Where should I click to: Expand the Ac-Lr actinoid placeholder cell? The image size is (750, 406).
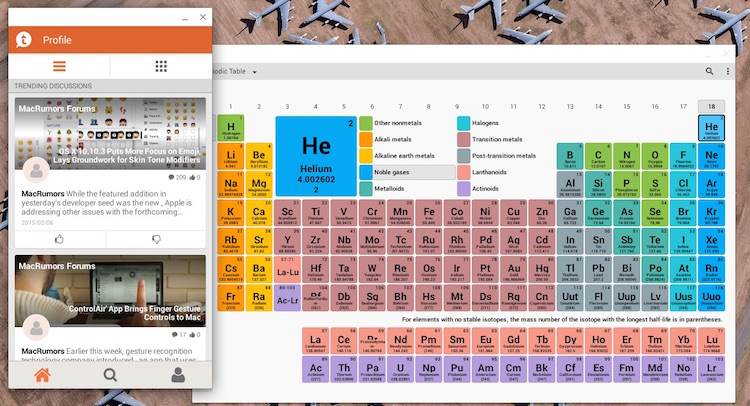(x=288, y=299)
